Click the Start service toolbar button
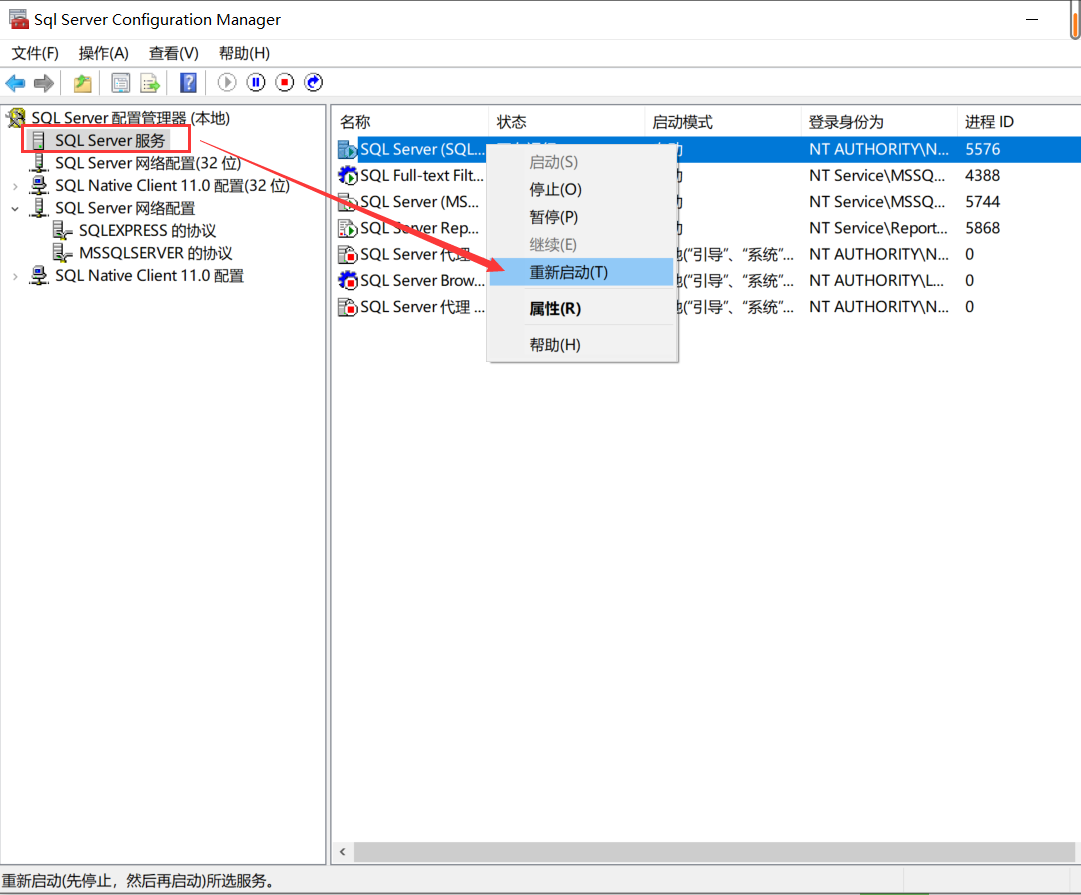This screenshot has width=1081, height=895. 227,83
